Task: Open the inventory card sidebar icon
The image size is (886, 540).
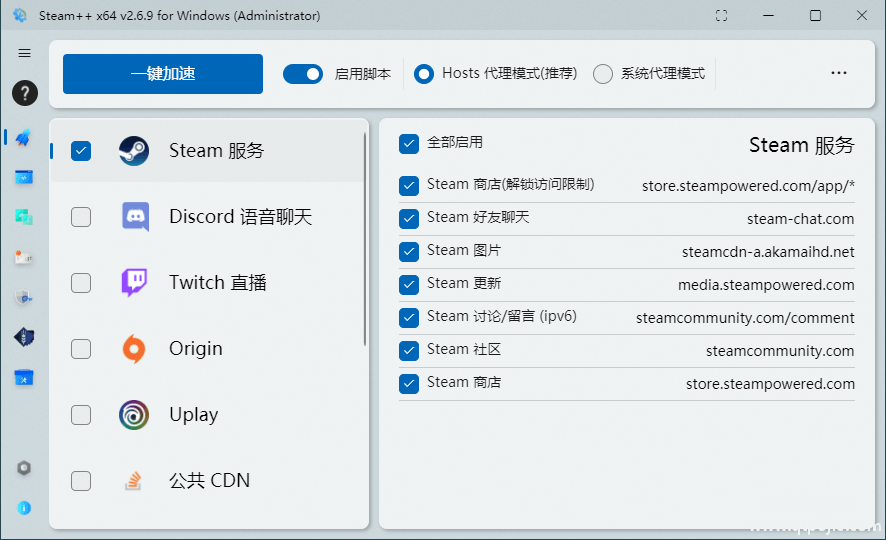Action: [24, 258]
